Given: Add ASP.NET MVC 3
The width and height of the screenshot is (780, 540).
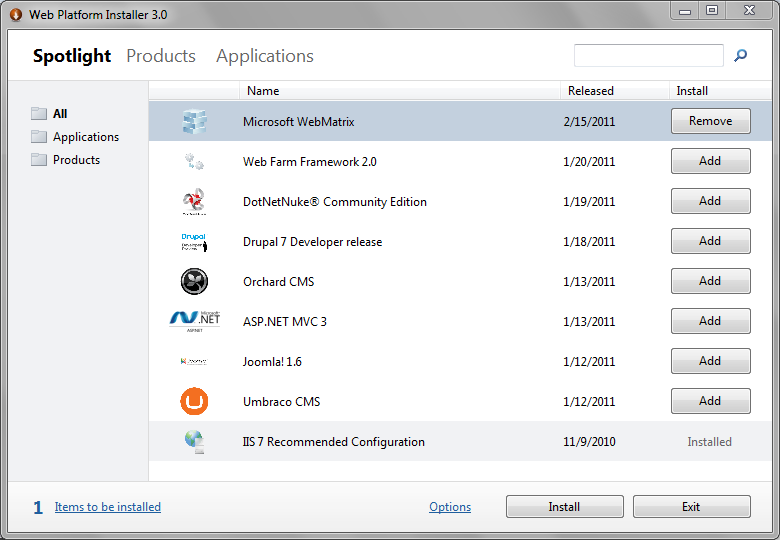Looking at the screenshot, I should [x=710, y=321].
